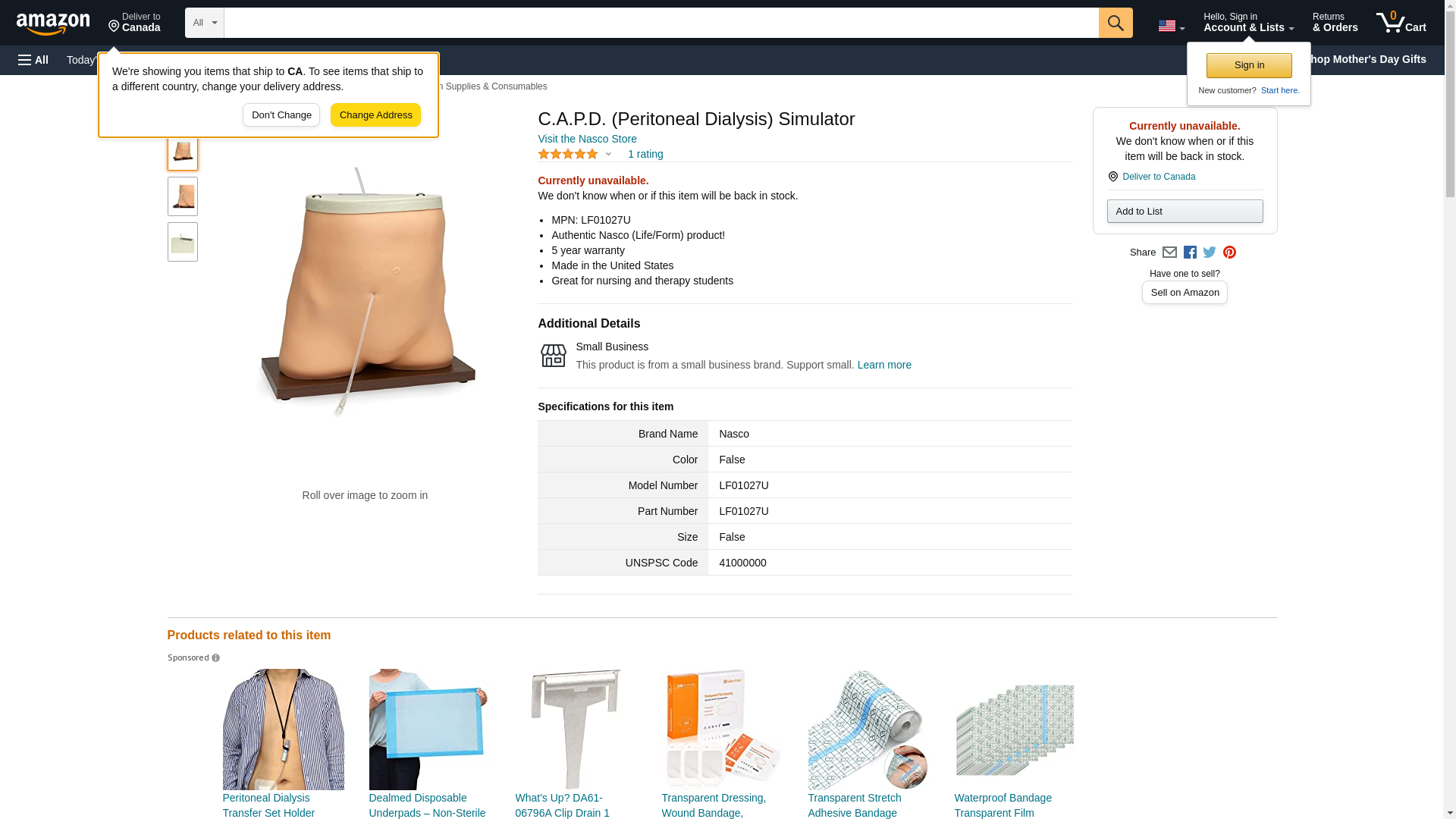Open Returns & Orders

[1335, 22]
